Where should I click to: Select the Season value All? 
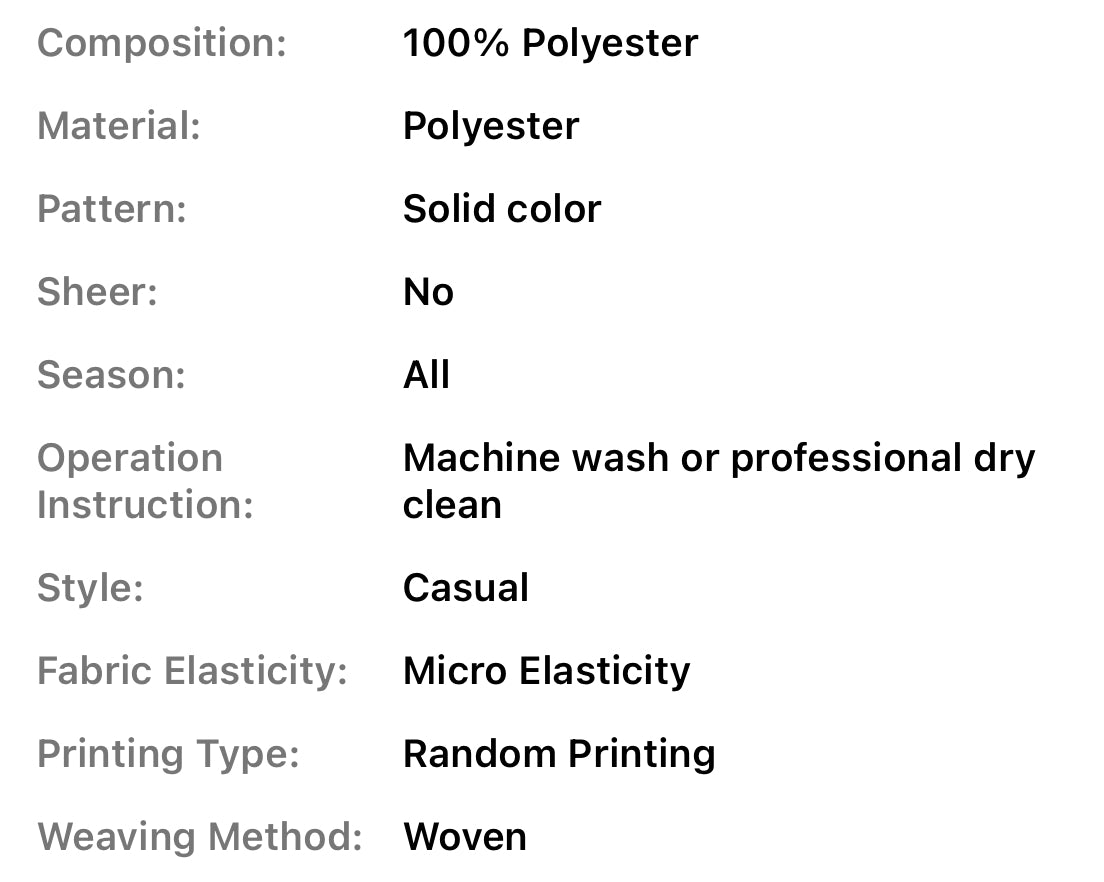[x=426, y=375]
